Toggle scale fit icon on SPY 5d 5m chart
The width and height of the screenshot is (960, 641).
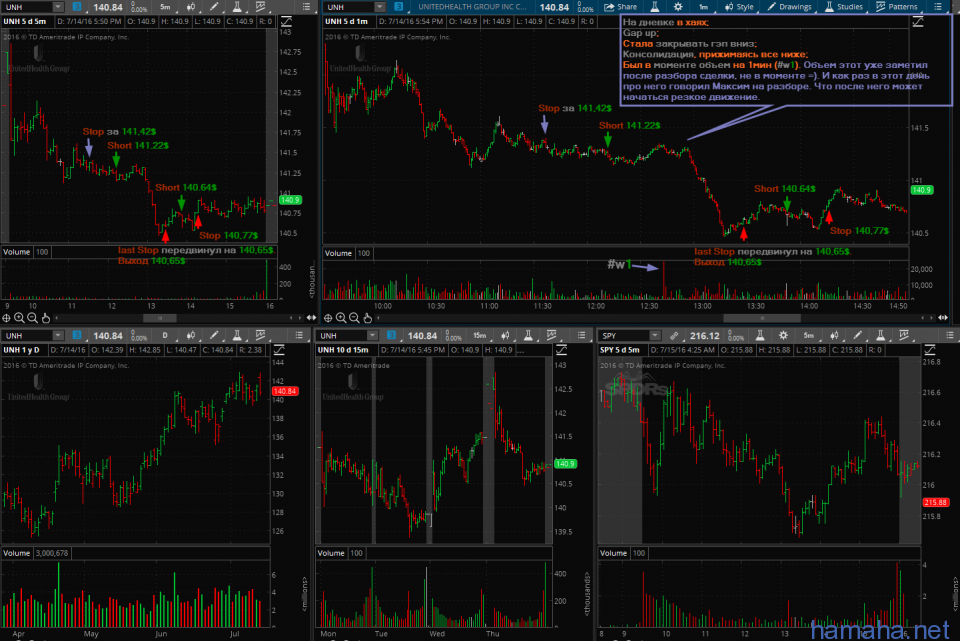pos(929,350)
